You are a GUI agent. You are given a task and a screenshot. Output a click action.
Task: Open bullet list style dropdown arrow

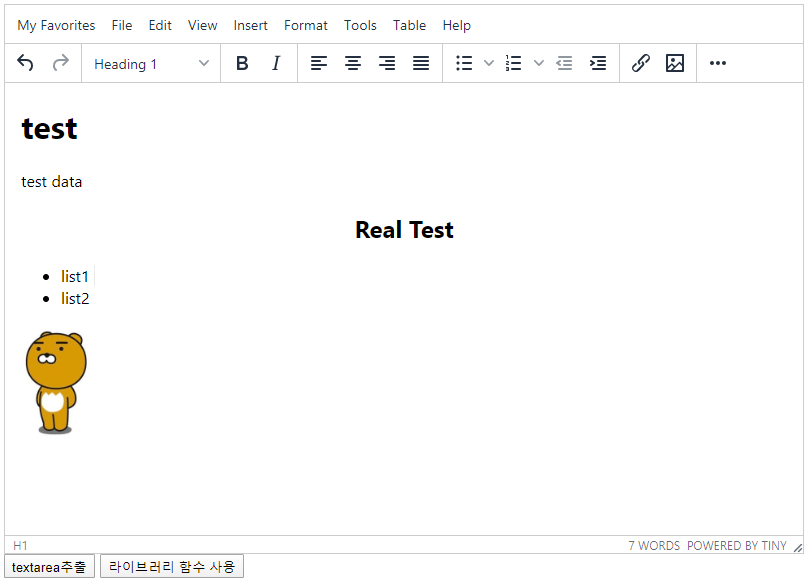pyautogui.click(x=489, y=63)
